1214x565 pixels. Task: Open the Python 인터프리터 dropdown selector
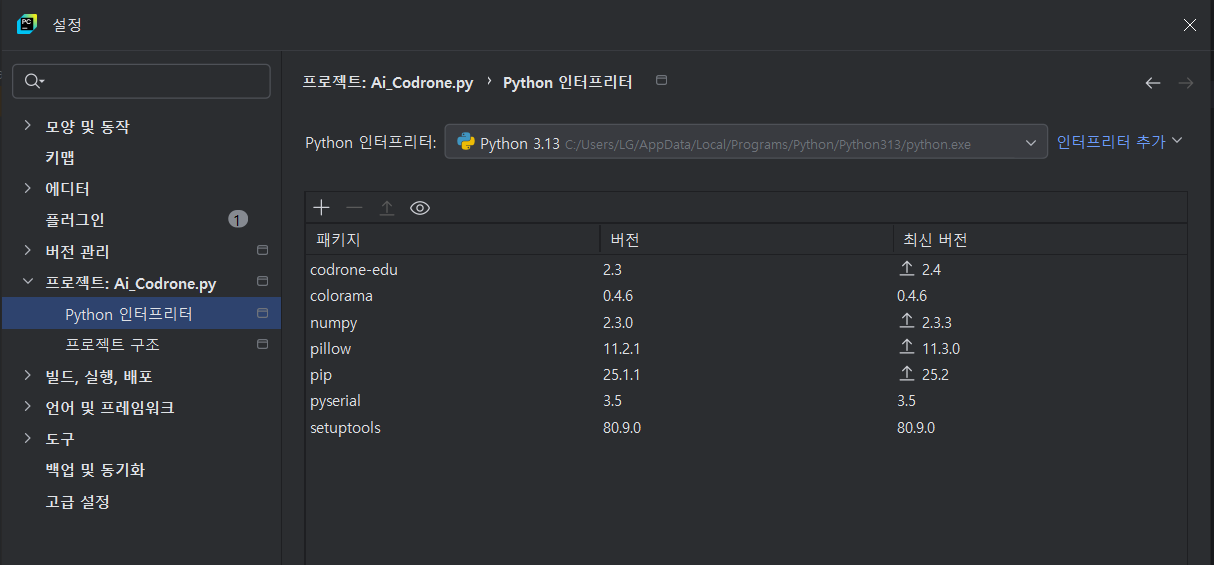coord(745,143)
